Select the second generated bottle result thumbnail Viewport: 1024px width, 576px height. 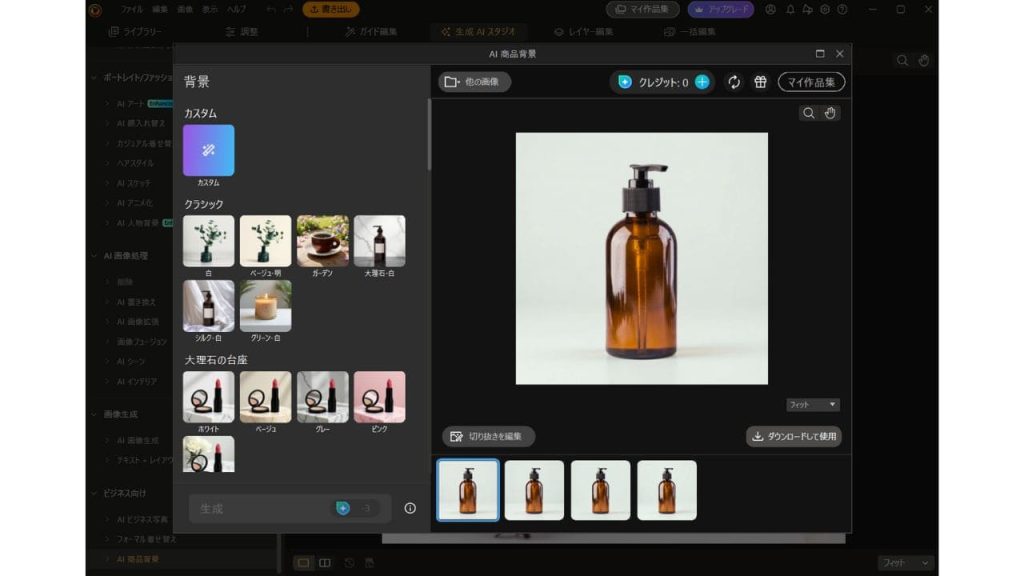point(534,490)
